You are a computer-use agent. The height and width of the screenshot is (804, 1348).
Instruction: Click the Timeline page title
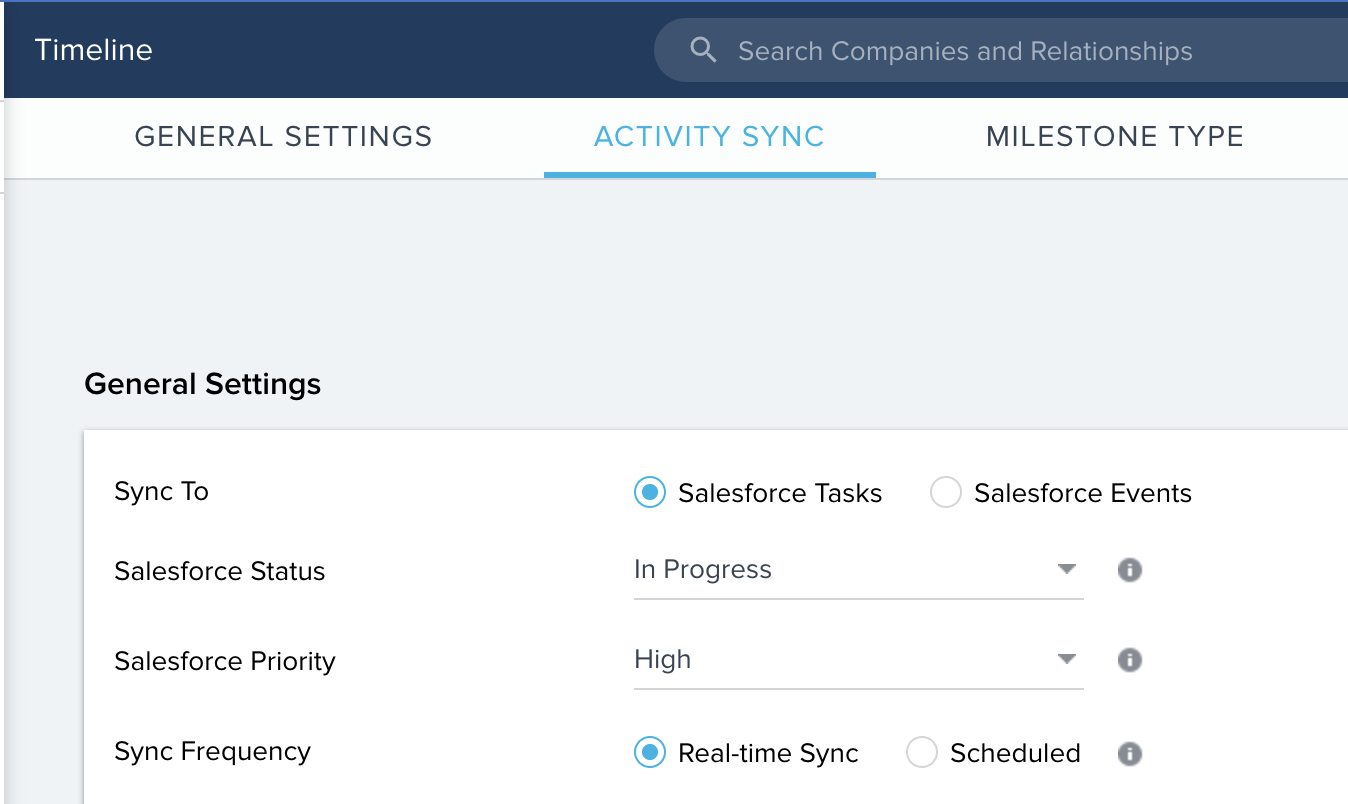(x=94, y=50)
